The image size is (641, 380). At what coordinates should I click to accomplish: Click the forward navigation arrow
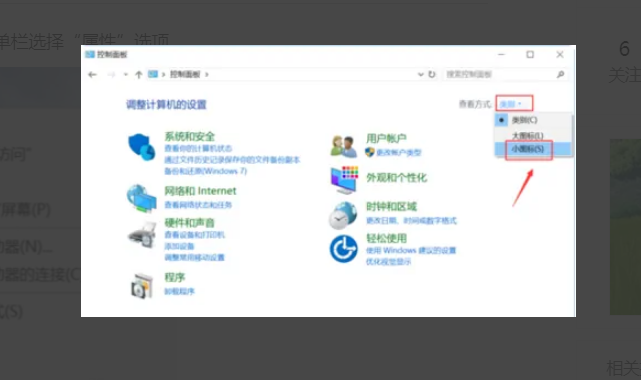tap(111, 74)
